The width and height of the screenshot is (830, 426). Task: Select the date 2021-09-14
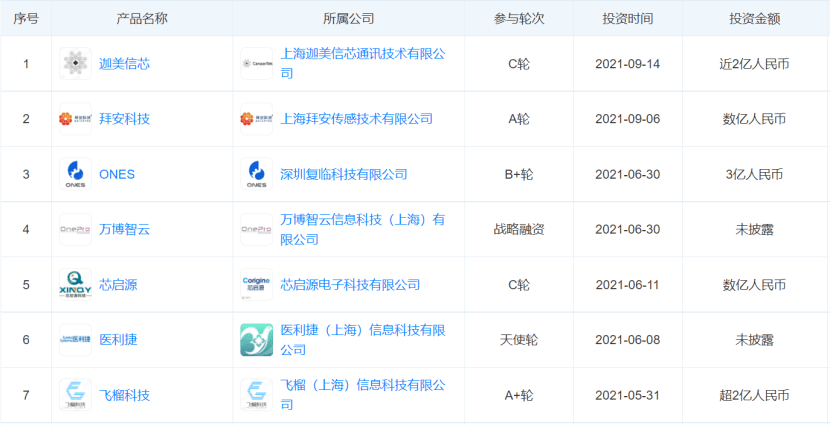coord(628,64)
